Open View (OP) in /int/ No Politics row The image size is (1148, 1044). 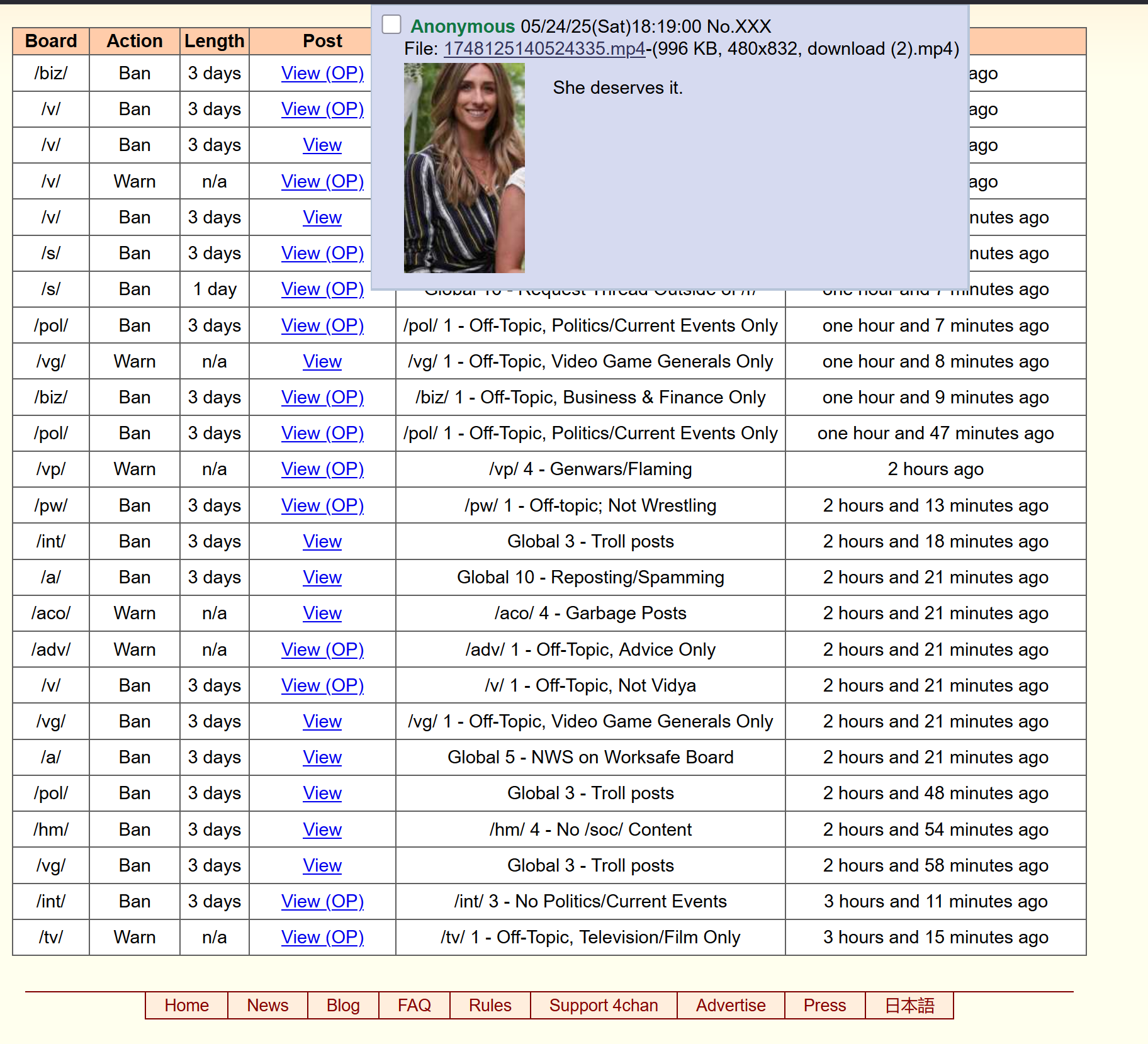point(322,901)
